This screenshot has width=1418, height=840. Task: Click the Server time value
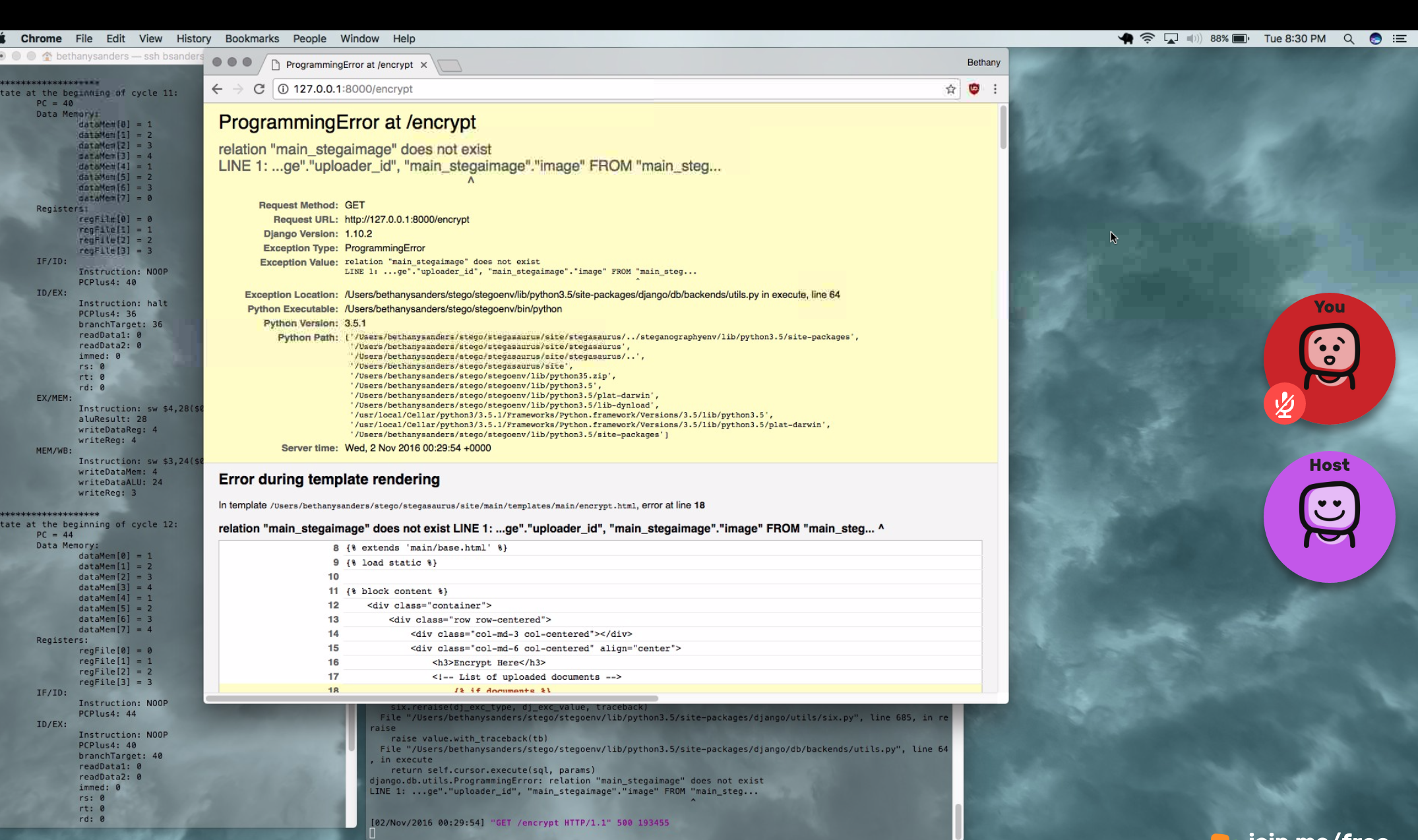(417, 448)
